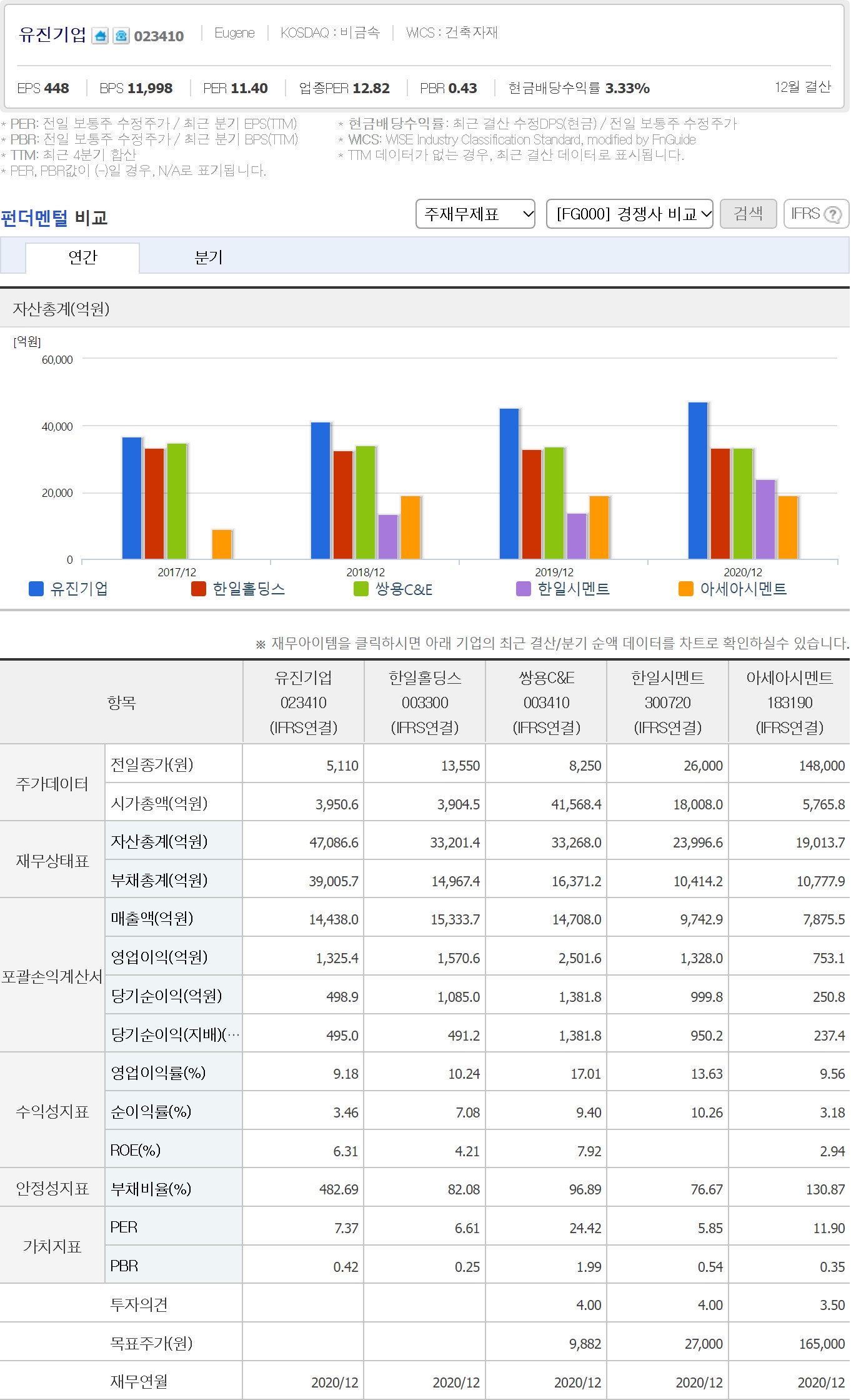
Task: Click the 한일홀딩스 003300 column header
Action: (425, 702)
